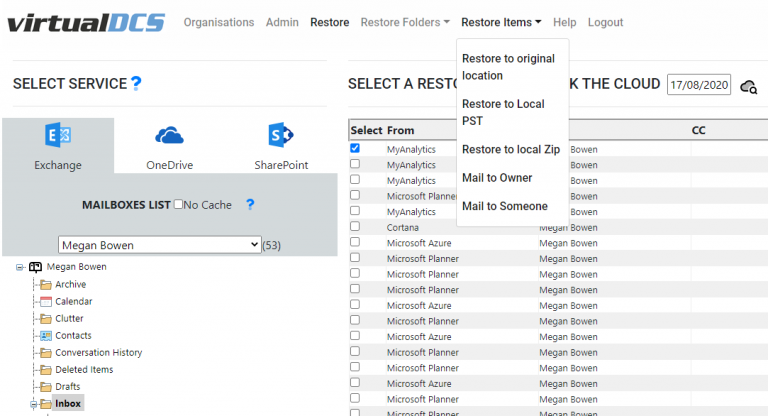Select the Clutter folder in tree
The height and width of the screenshot is (416, 768).
point(69,319)
